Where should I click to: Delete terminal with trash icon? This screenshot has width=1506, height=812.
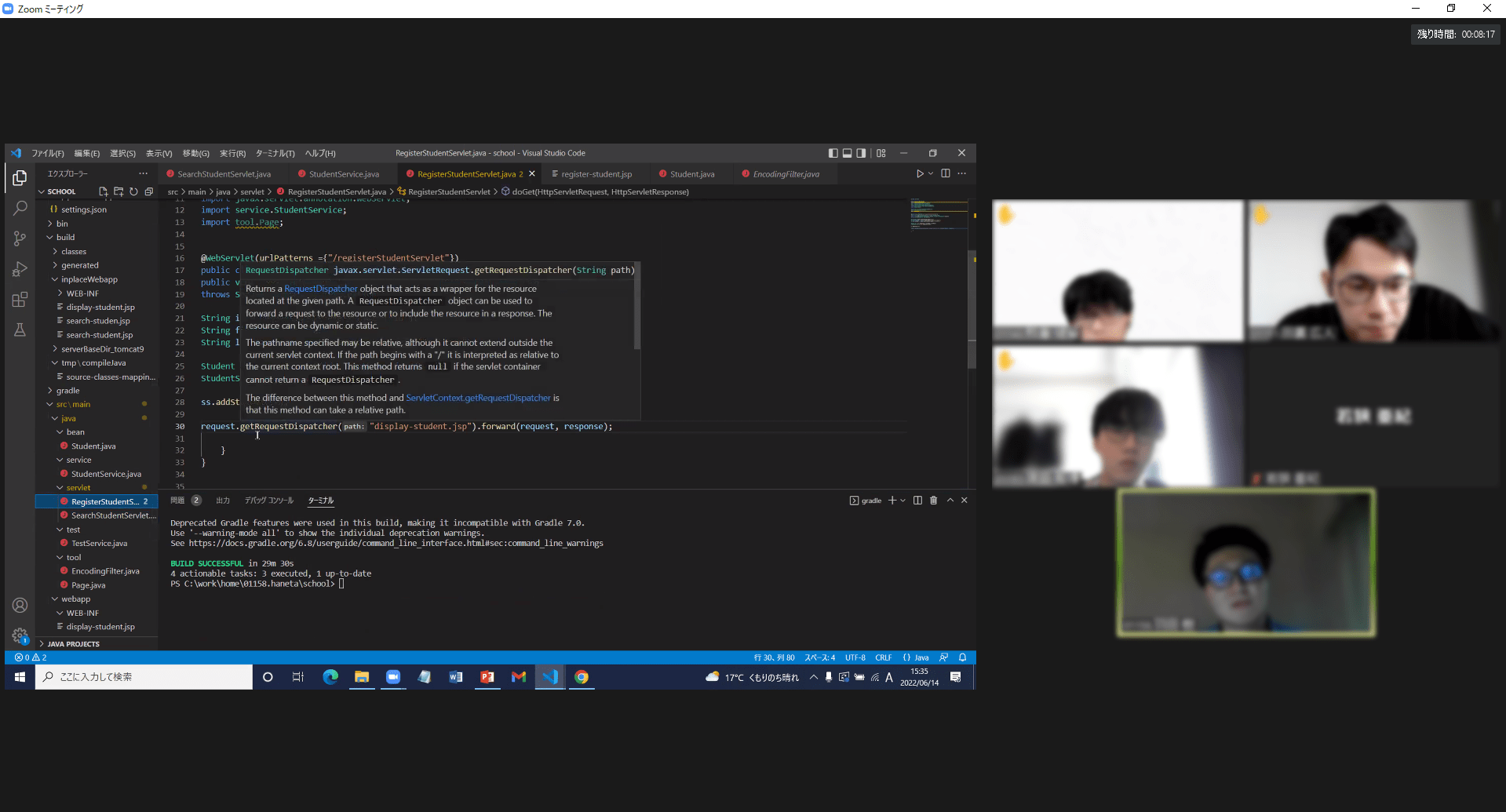click(x=933, y=501)
